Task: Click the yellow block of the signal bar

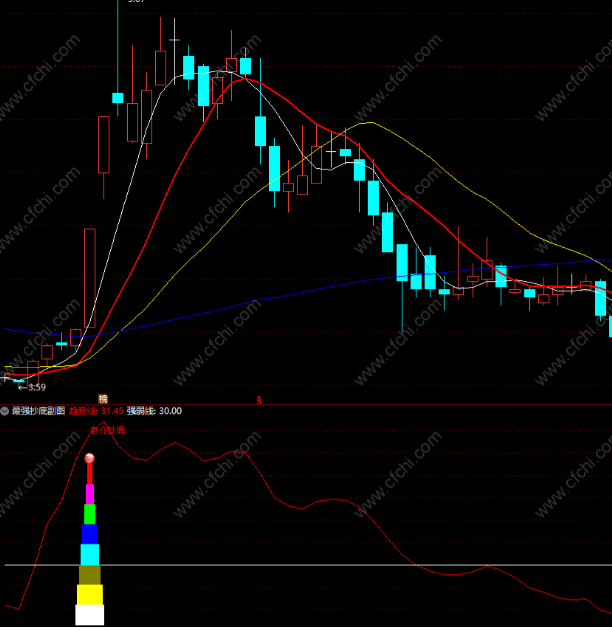Action: click(90, 595)
